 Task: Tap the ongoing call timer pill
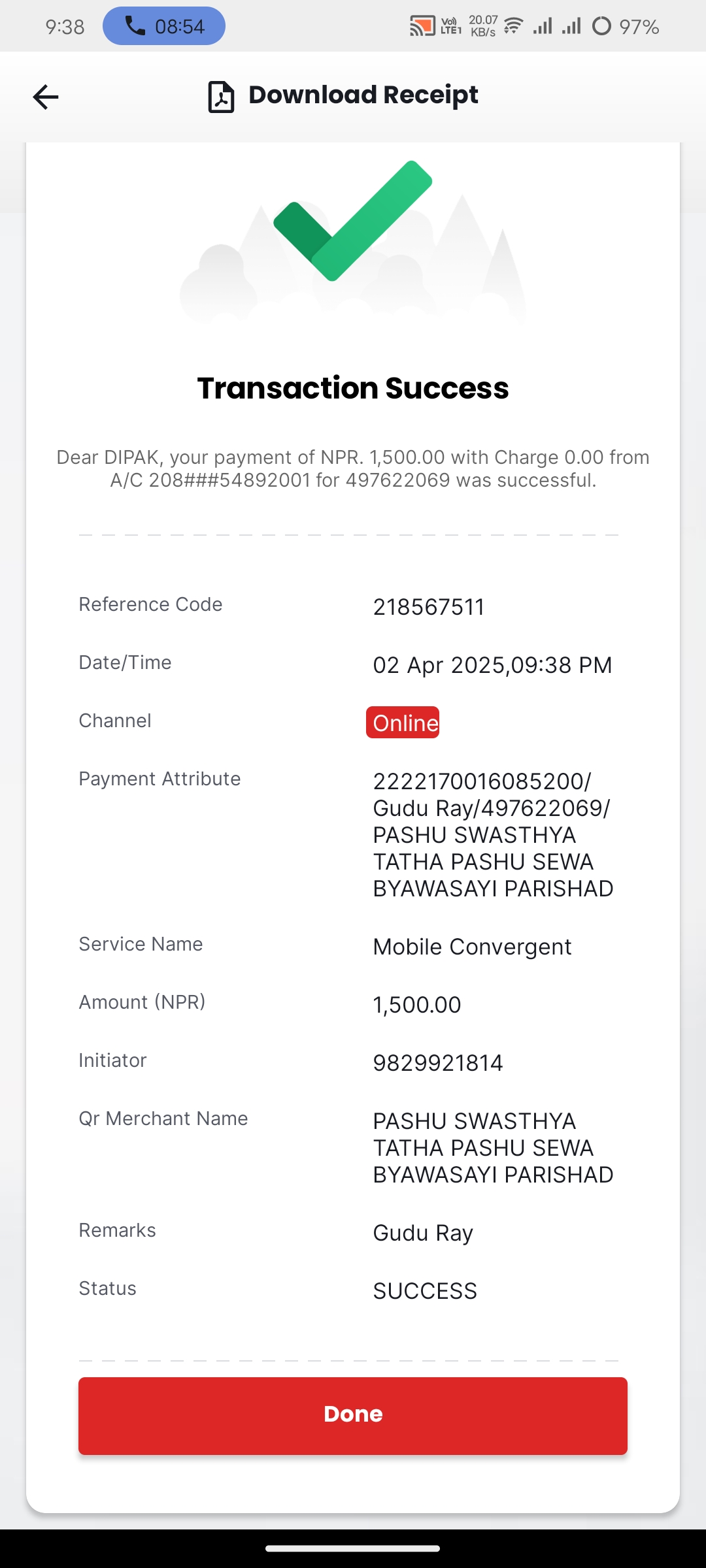point(164,26)
